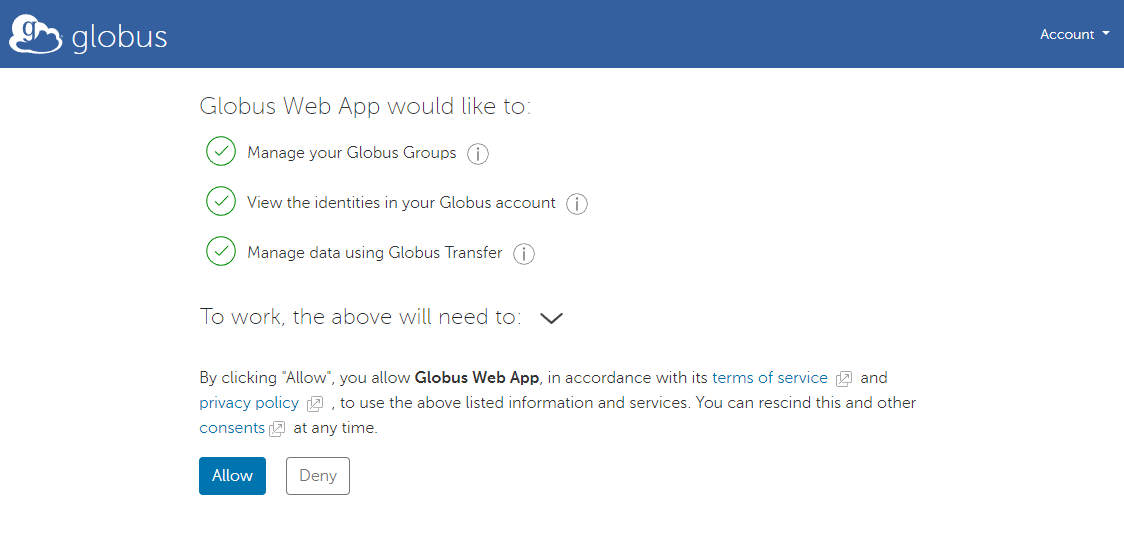Click the Globus cloud logo icon
The height and width of the screenshot is (534, 1124).
tap(36, 33)
